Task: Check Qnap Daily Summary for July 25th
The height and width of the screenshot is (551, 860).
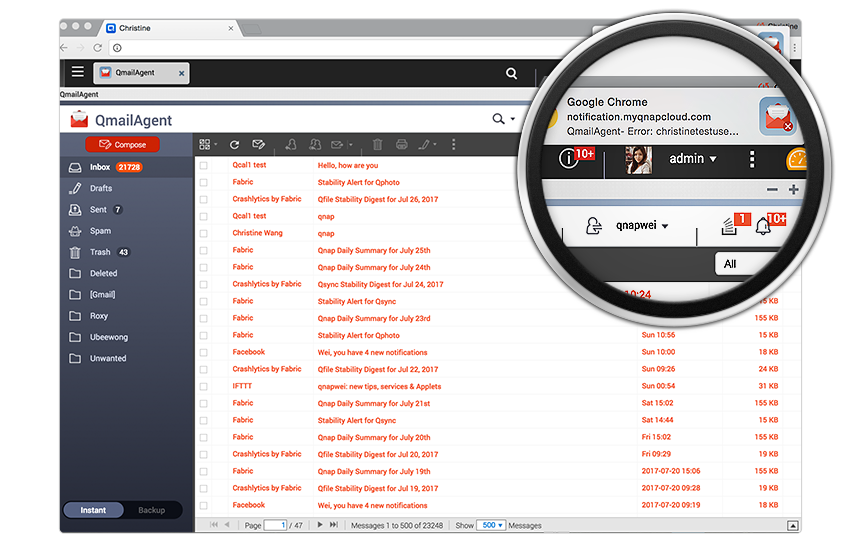Action: [203, 250]
